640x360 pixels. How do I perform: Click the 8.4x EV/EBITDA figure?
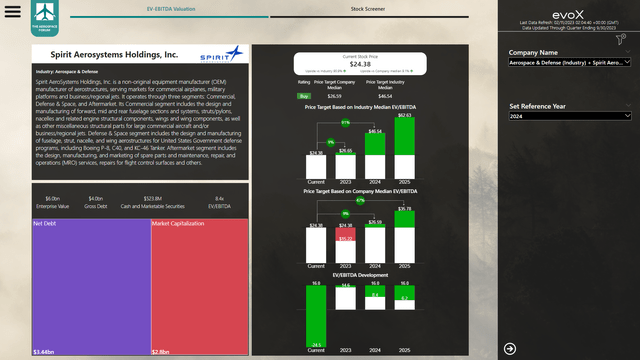pyautogui.click(x=220, y=199)
